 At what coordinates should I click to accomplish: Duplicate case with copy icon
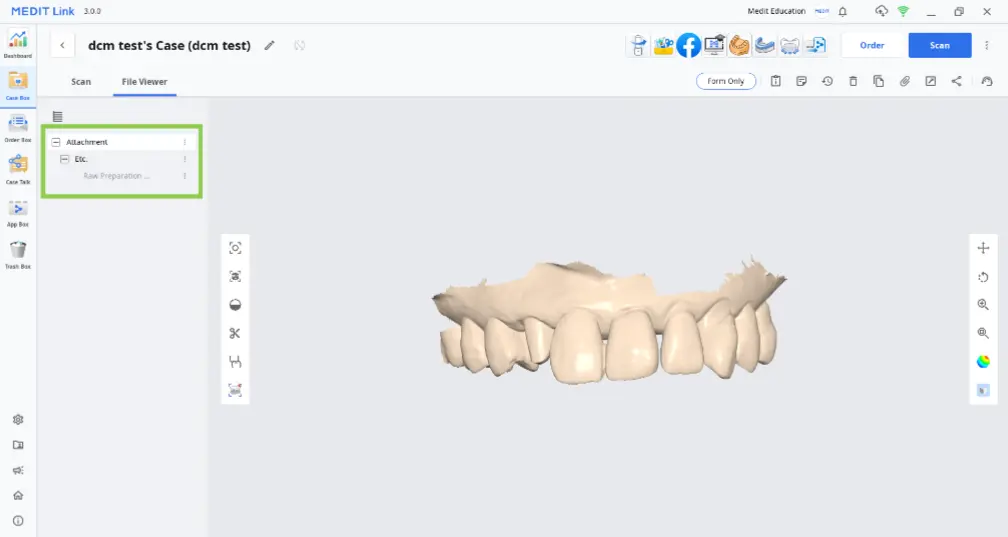click(x=879, y=81)
